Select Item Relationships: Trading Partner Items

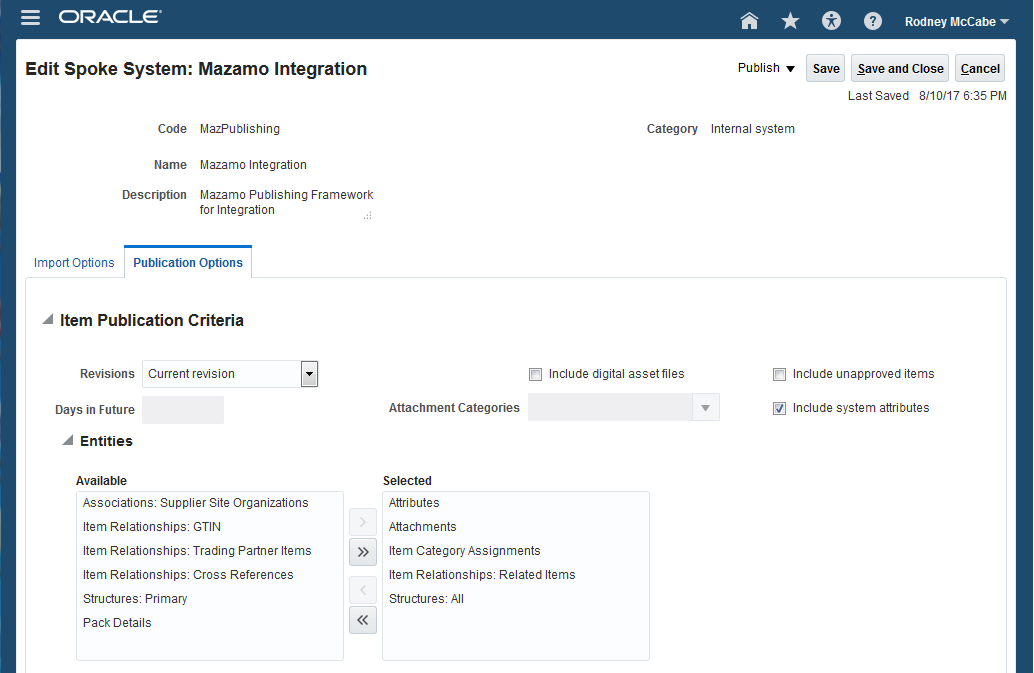click(210, 551)
